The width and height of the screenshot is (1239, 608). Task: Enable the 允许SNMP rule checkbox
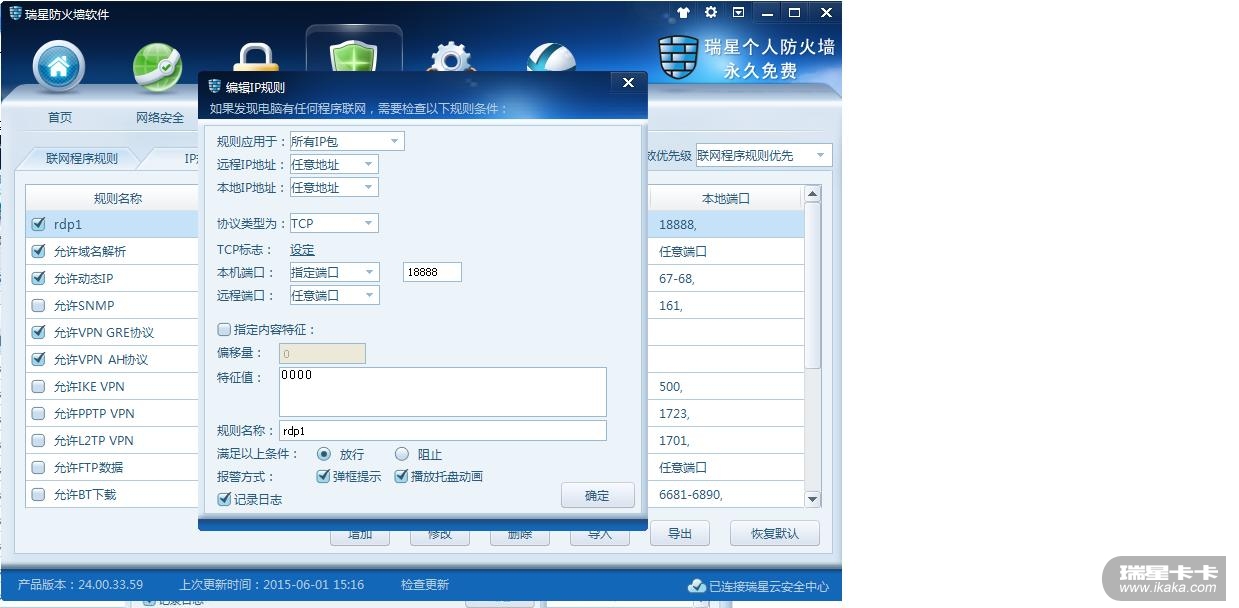(x=39, y=305)
